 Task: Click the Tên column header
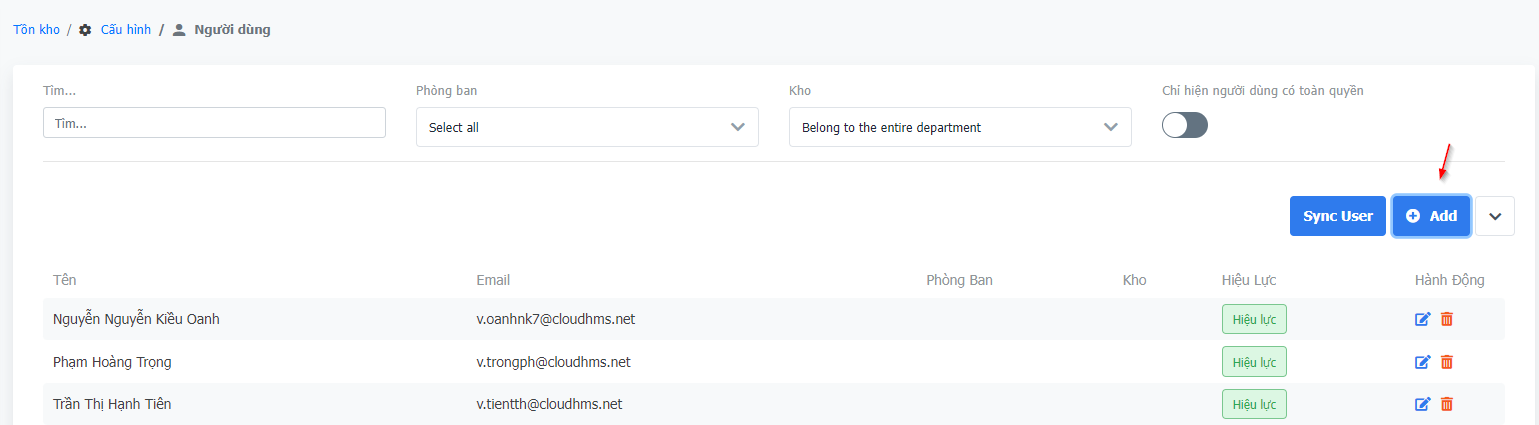pos(65,280)
